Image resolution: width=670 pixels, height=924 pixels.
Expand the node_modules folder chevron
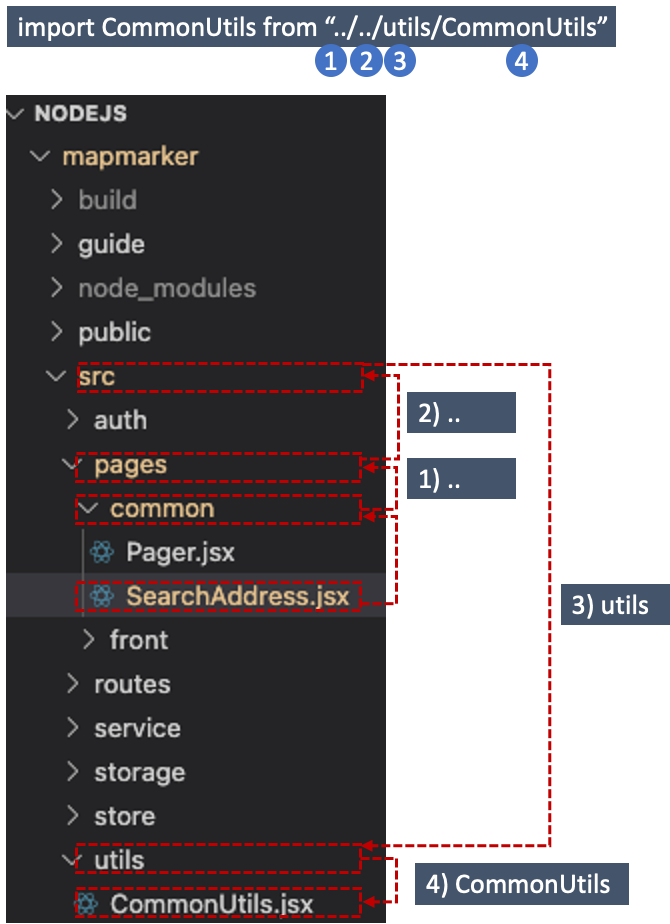(x=57, y=288)
